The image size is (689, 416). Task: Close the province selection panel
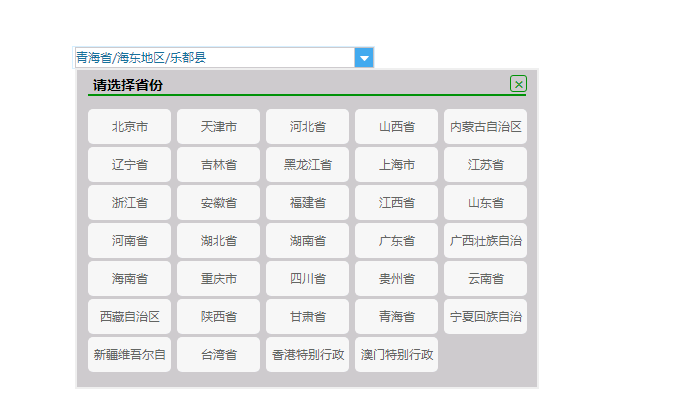click(519, 84)
